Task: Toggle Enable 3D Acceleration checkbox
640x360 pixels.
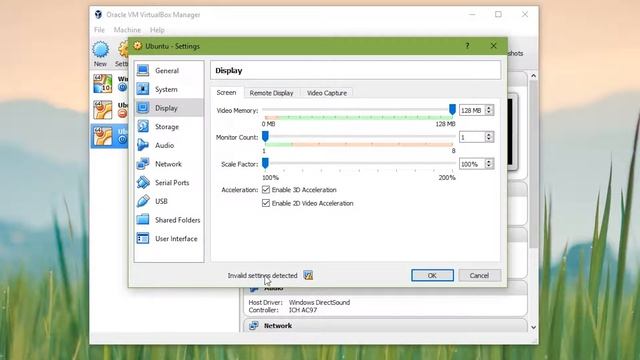Action: (266, 190)
